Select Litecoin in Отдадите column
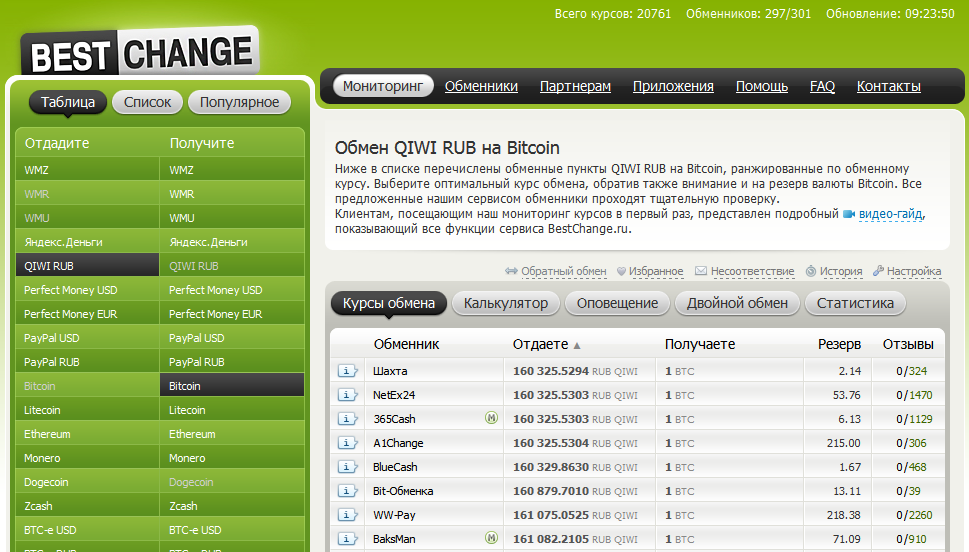 [87, 410]
